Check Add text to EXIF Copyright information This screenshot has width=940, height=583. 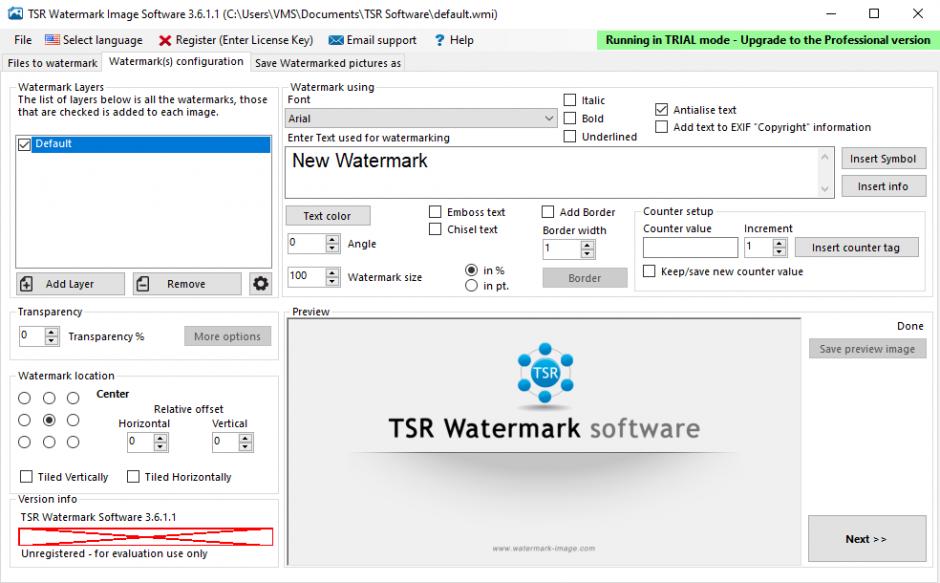[661, 127]
